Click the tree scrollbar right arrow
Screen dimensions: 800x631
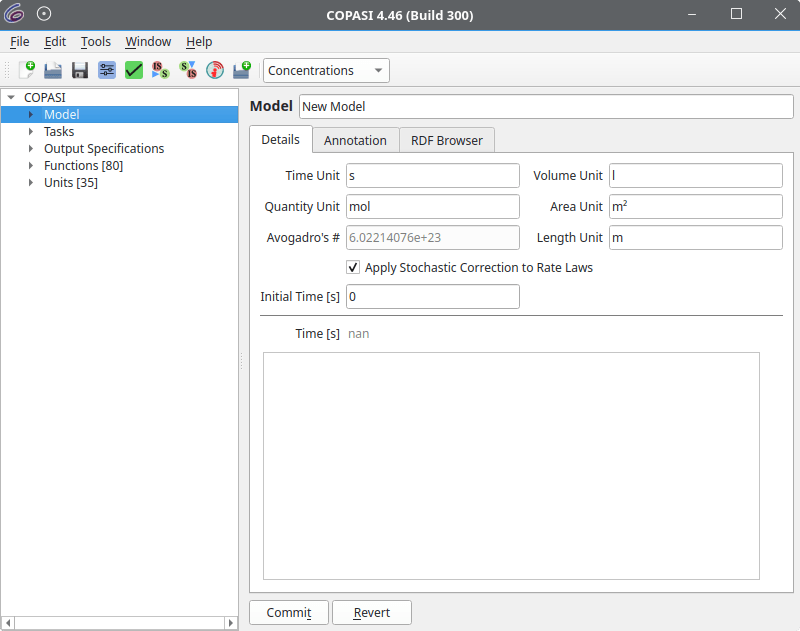click(231, 623)
